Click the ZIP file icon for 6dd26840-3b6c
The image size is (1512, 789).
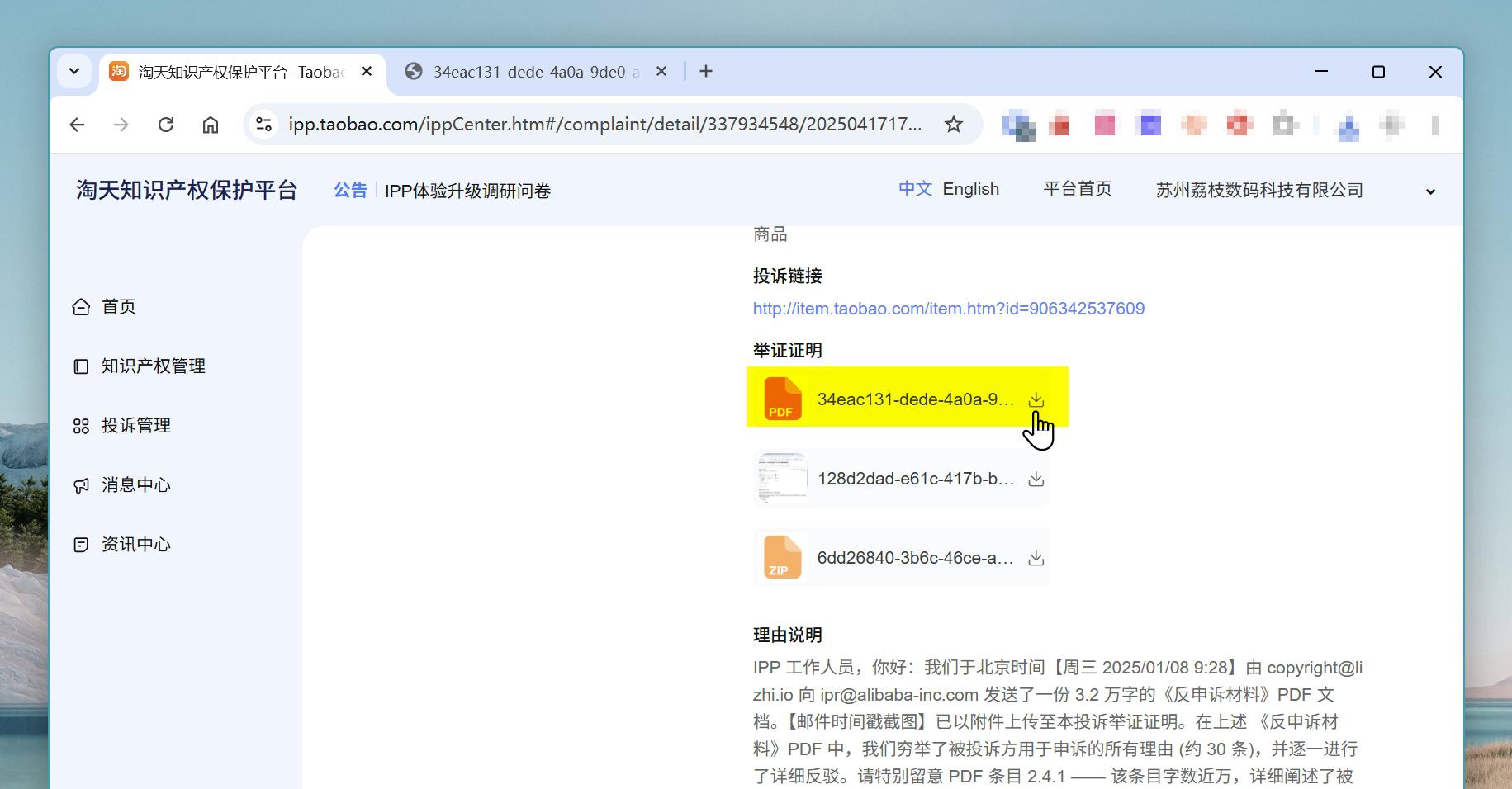click(x=782, y=557)
